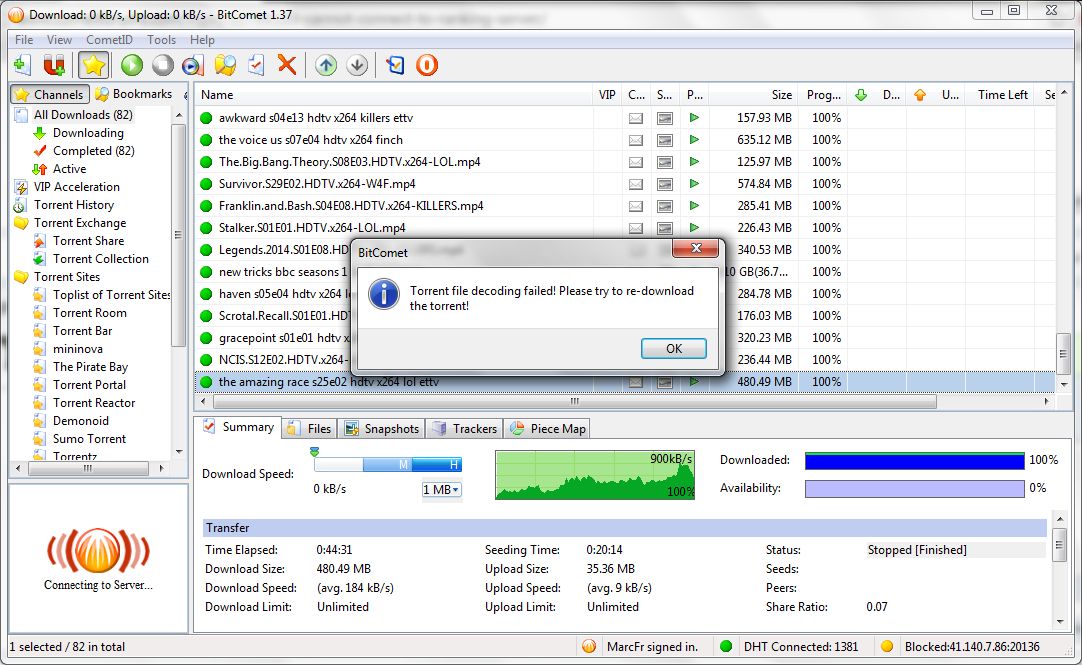The height and width of the screenshot is (665, 1082).
Task: Move the task down with the down arrow icon
Action: 357,65
